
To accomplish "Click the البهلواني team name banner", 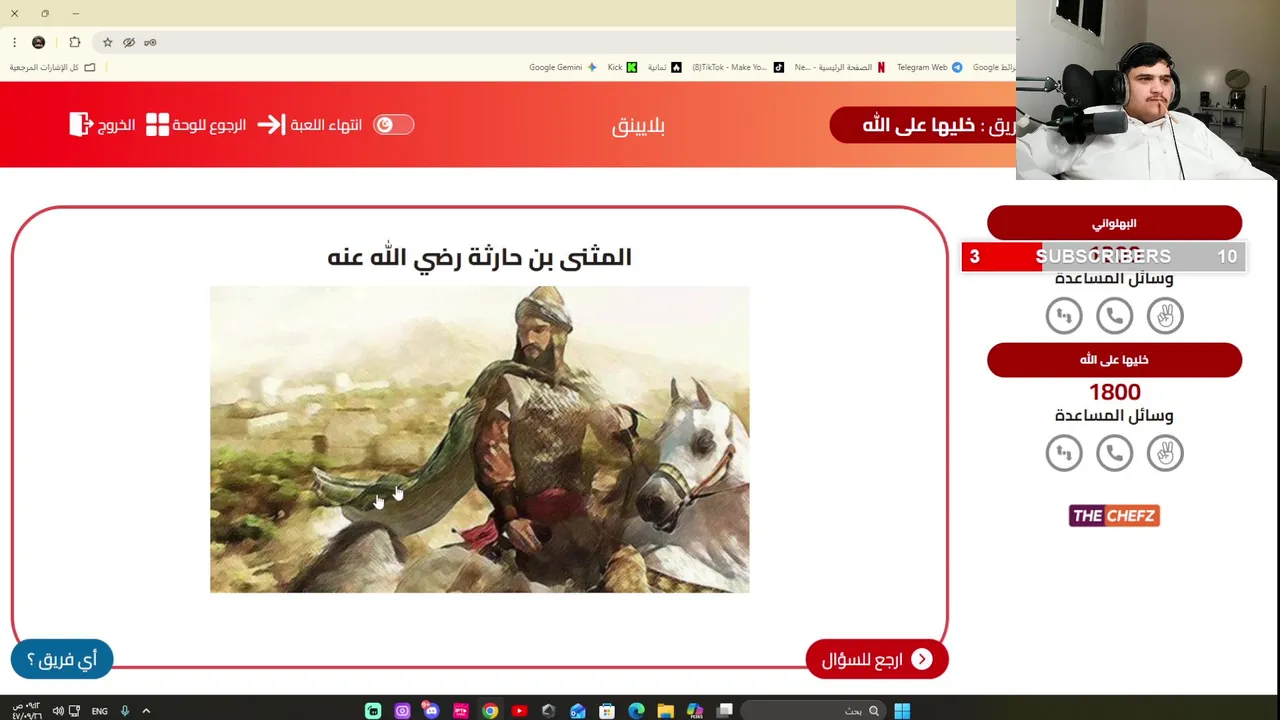I will click(1114, 223).
